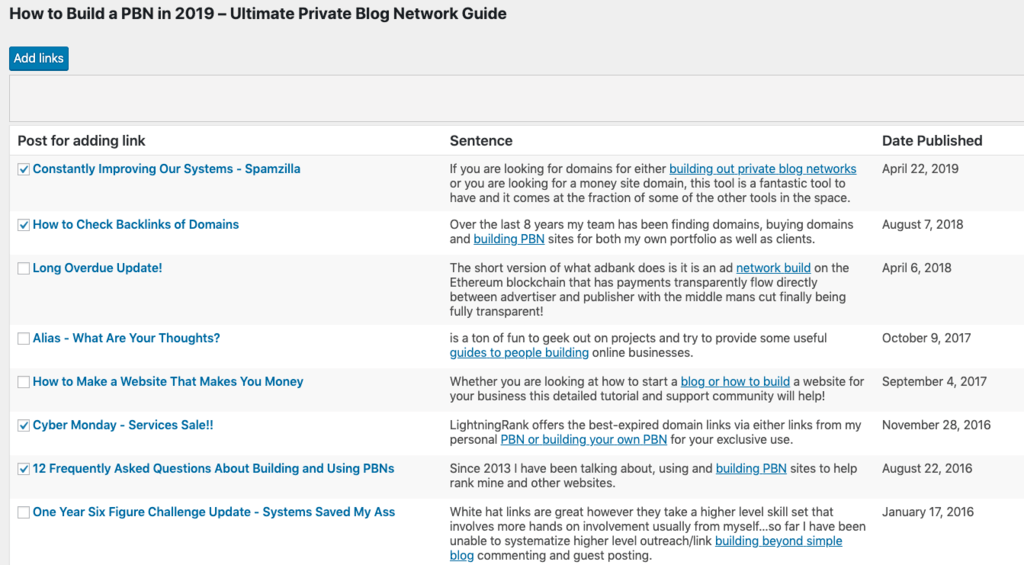Uncheck Constantly Improving Our Systems - Spamzilla checkbox
Viewport: 1024px width, 565px height.
point(24,169)
